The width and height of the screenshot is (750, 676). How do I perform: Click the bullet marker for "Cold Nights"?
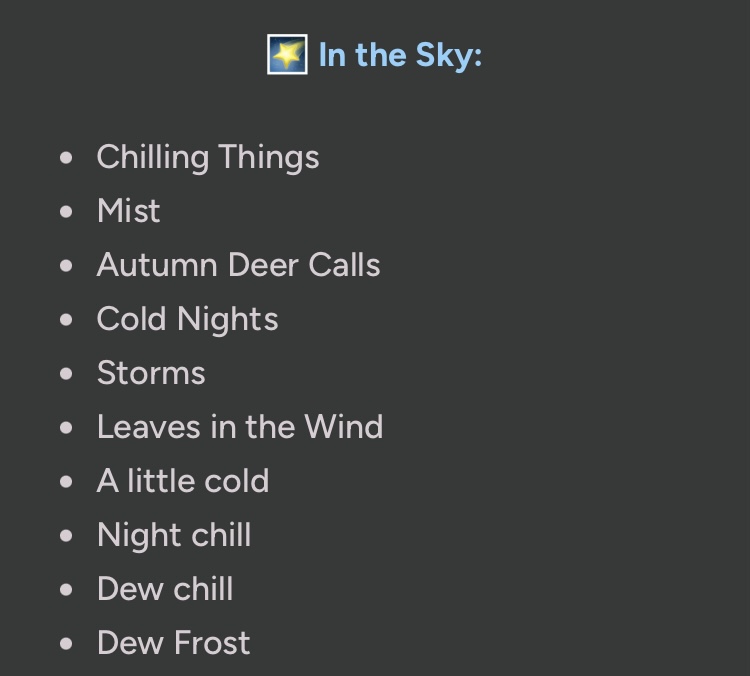coord(67,320)
